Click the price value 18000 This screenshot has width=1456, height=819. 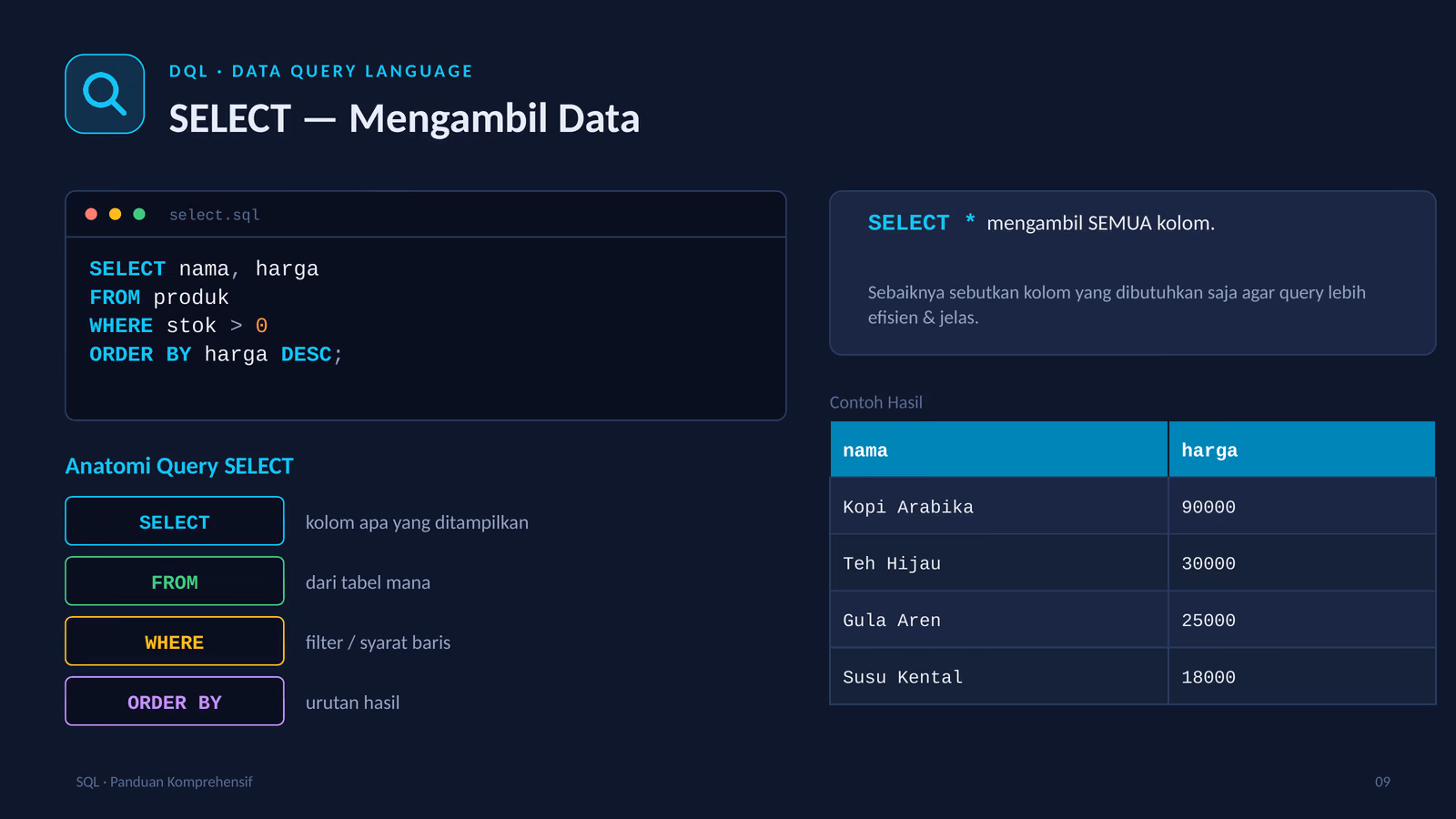[1208, 677]
